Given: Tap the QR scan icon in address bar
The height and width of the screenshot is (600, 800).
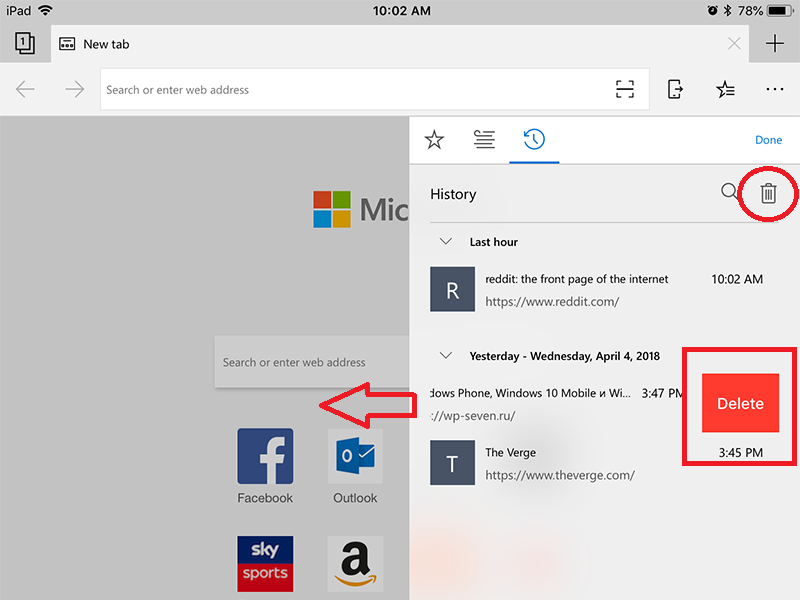Looking at the screenshot, I should pyautogui.click(x=624, y=89).
